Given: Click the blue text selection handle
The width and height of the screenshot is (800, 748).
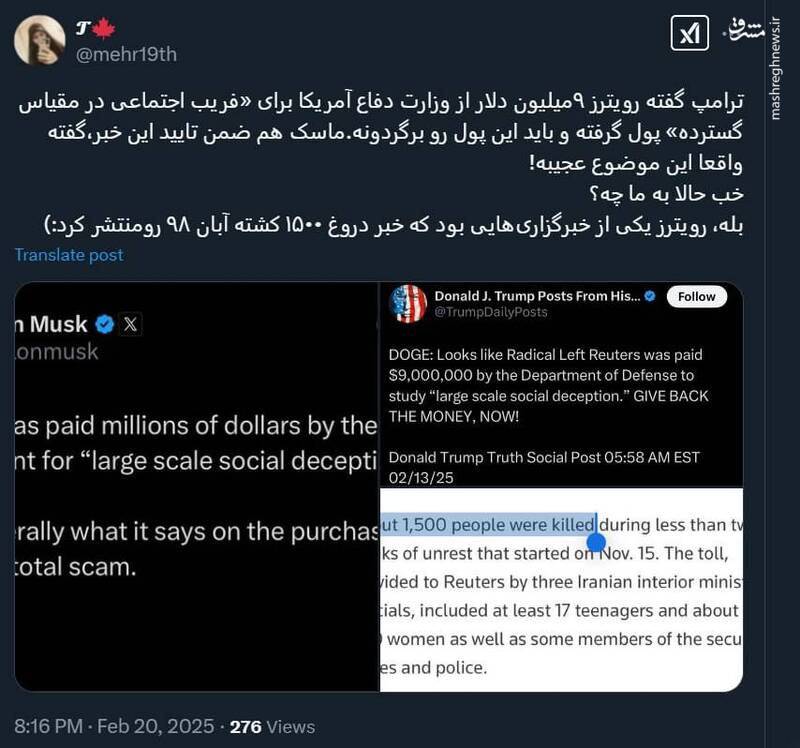Looking at the screenshot, I should 596,542.
